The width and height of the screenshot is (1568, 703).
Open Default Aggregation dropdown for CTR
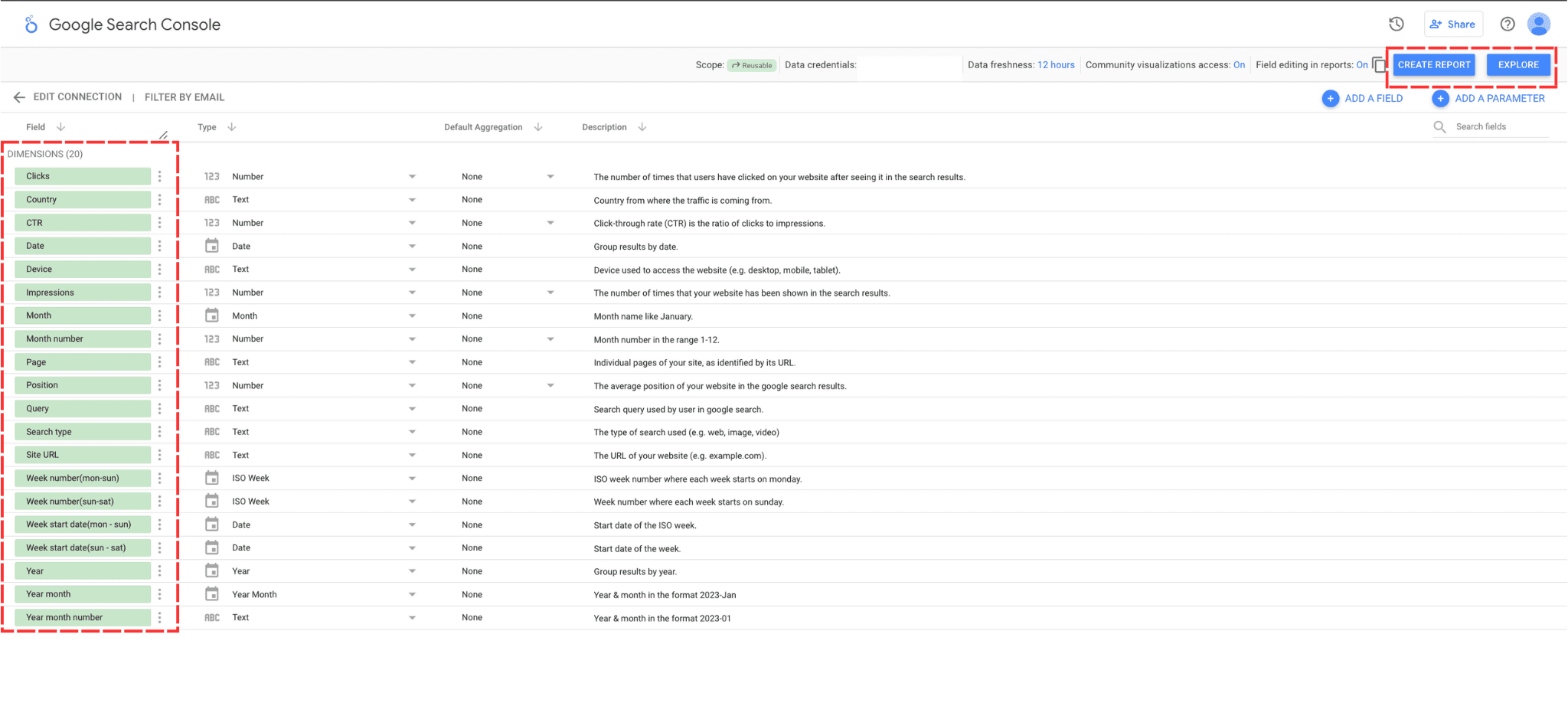pyautogui.click(x=550, y=223)
